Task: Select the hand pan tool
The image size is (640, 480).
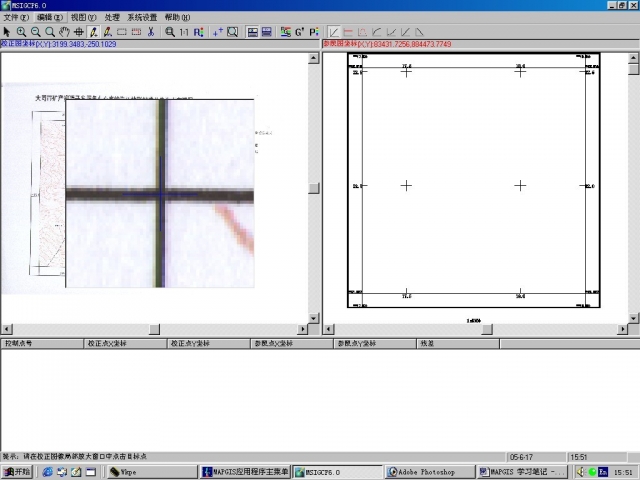Action: click(64, 32)
